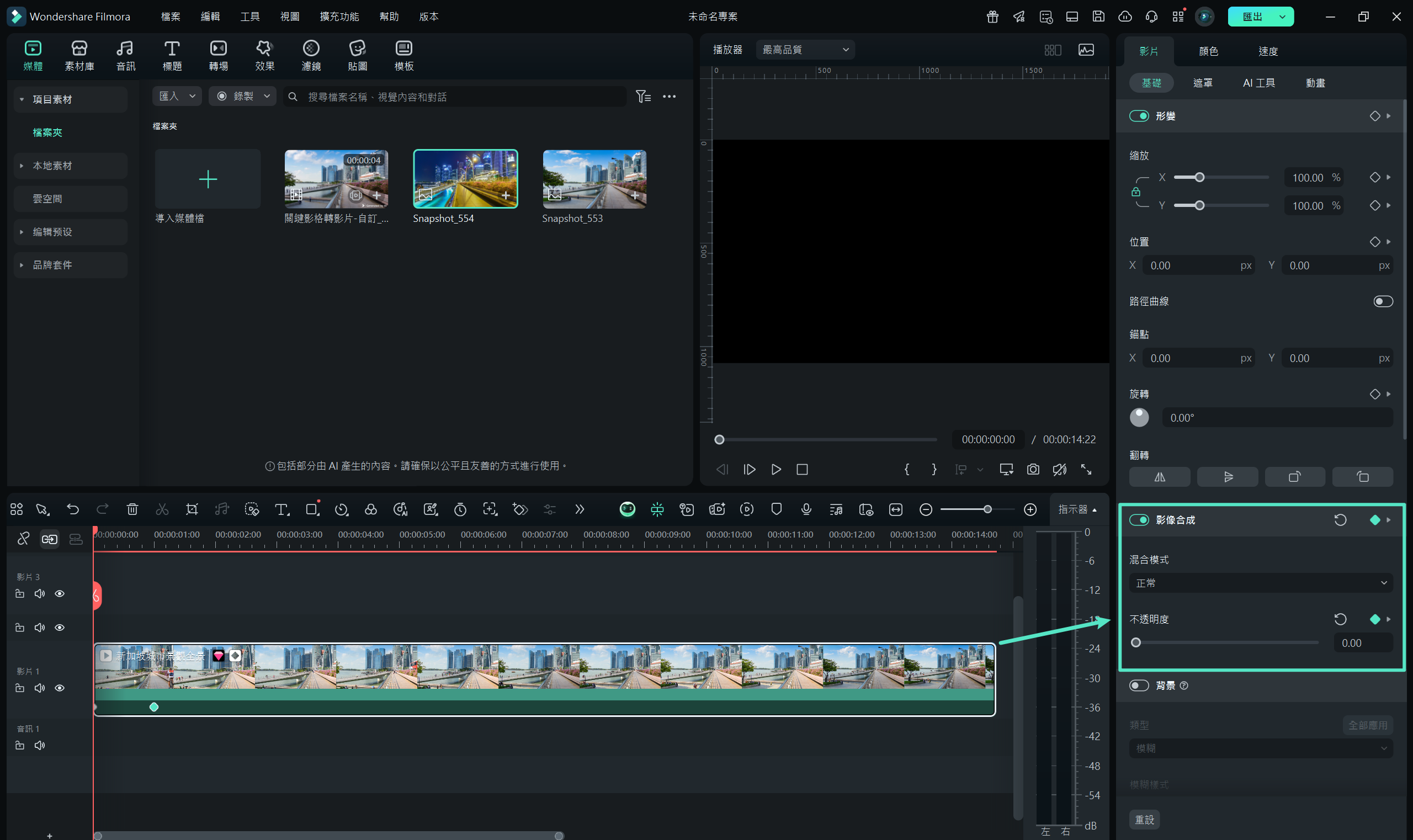
Task: Toggle the 形變 transform switch
Action: [x=1139, y=116]
